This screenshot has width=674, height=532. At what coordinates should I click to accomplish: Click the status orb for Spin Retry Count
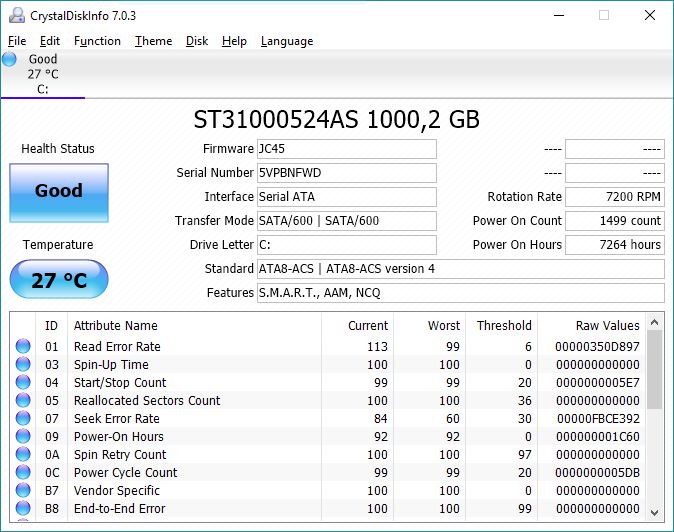pos(23,455)
